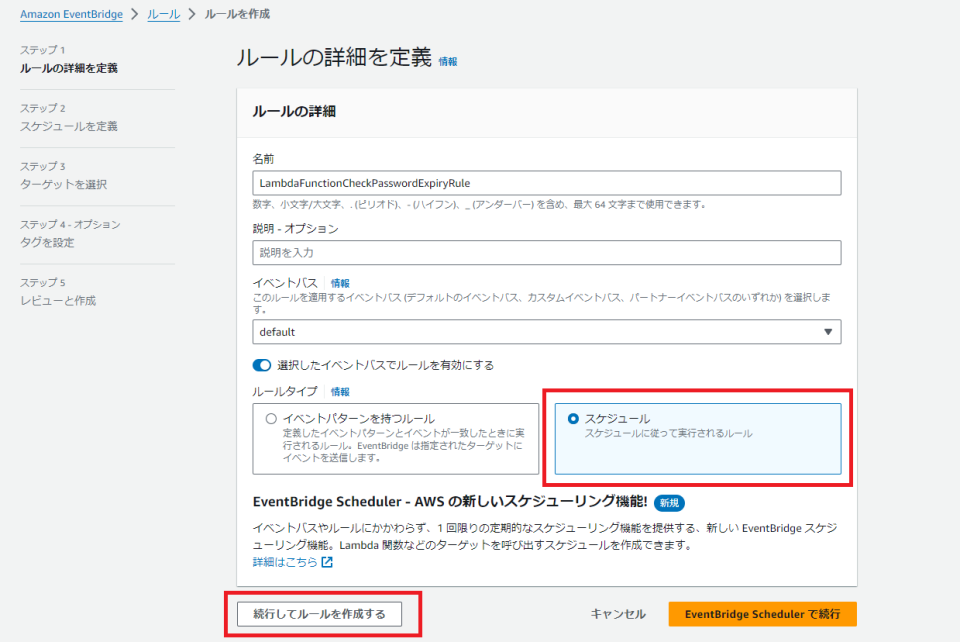Navigate to the ルール breadcrumb link
960x642 pixels.
[161, 14]
